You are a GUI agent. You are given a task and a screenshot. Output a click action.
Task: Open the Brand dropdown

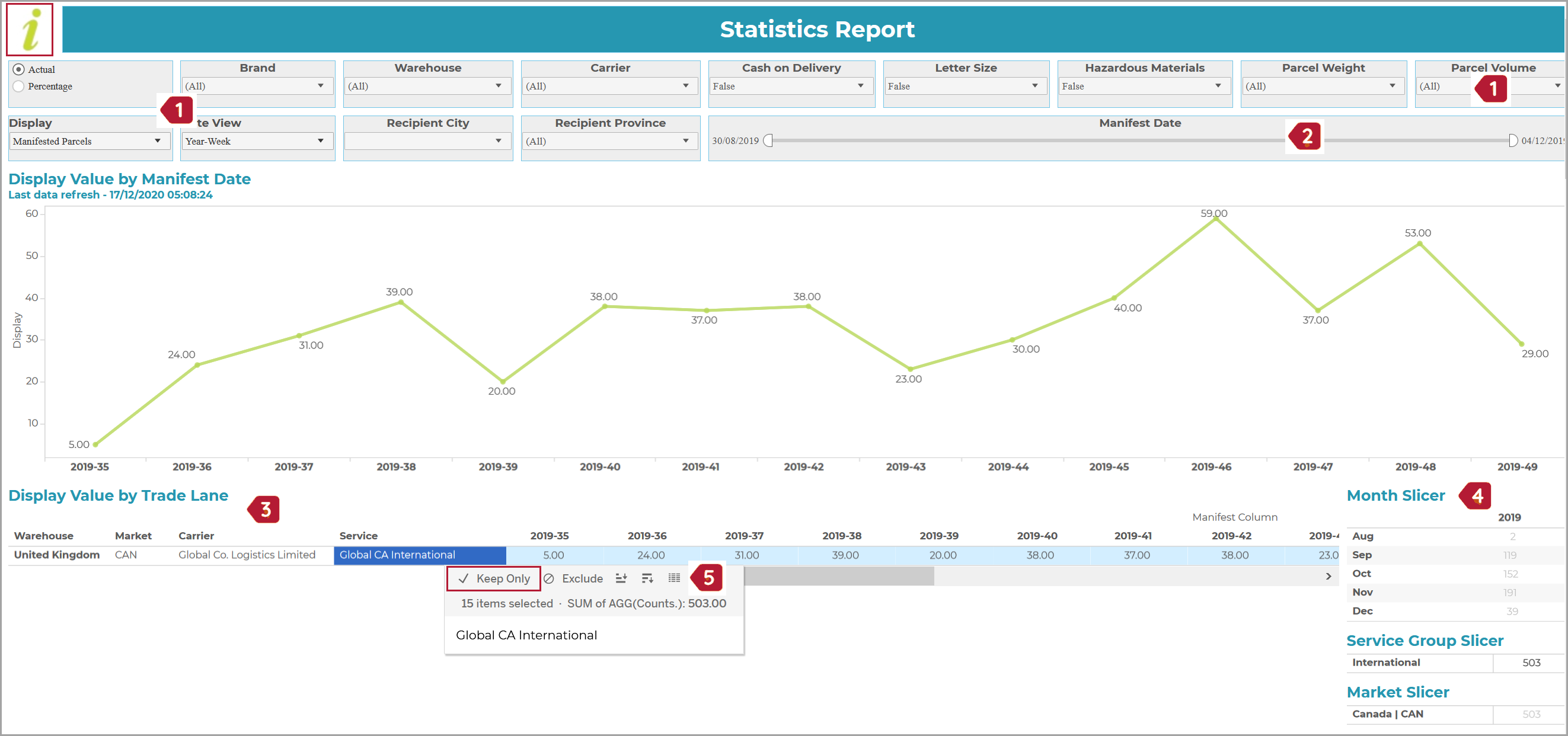257,86
